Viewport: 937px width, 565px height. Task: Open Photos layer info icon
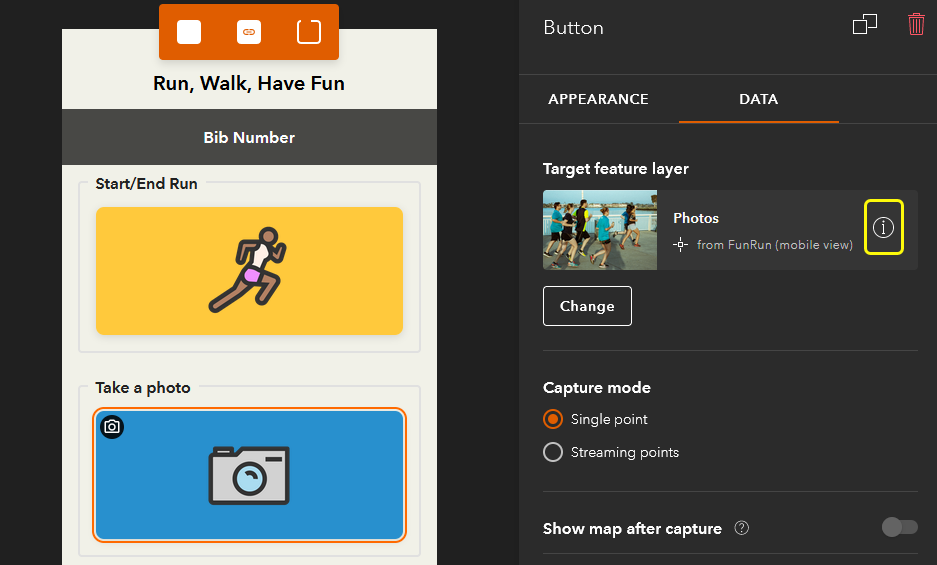point(883,227)
